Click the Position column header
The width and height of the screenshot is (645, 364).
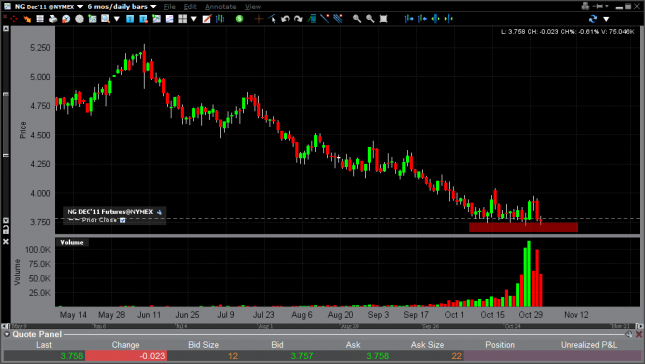pyautogui.click(x=500, y=345)
